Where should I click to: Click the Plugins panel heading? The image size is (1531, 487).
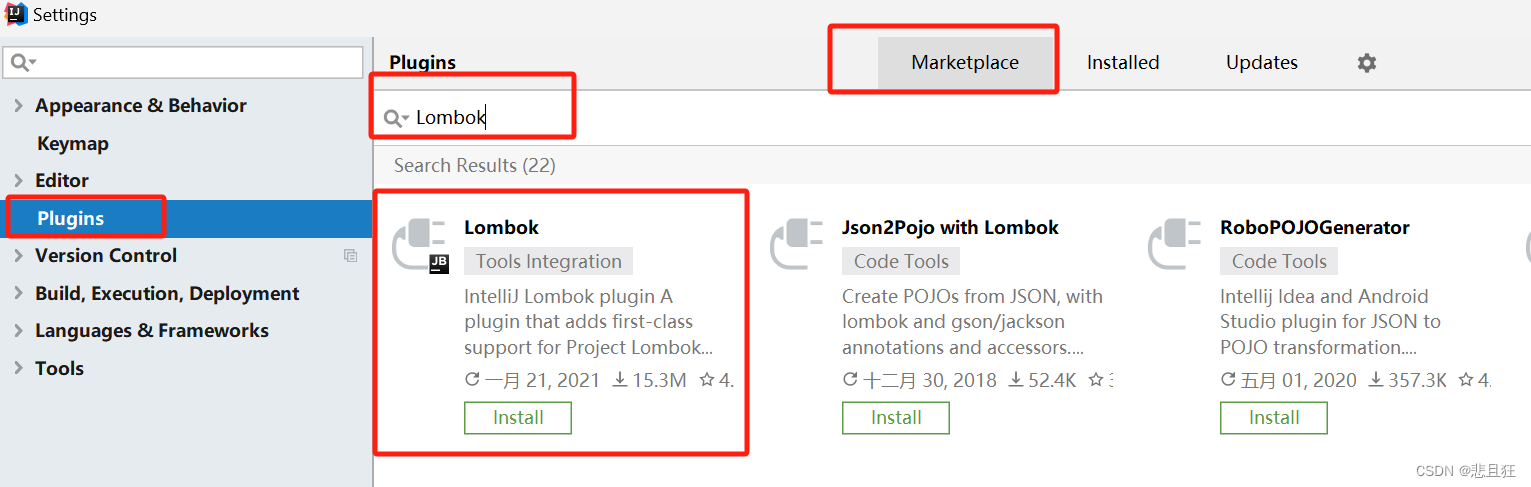click(423, 63)
